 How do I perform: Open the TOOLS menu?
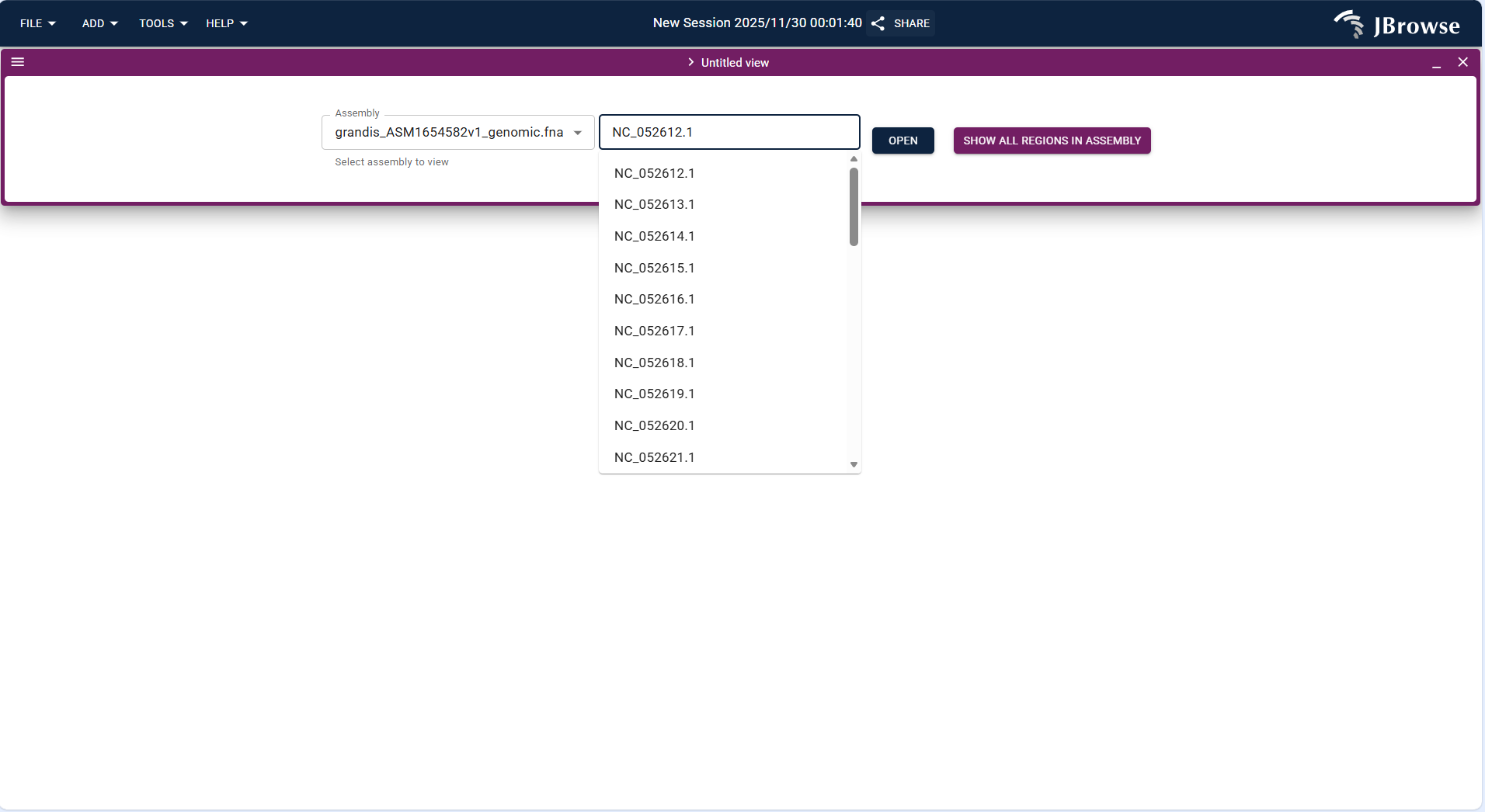162,23
